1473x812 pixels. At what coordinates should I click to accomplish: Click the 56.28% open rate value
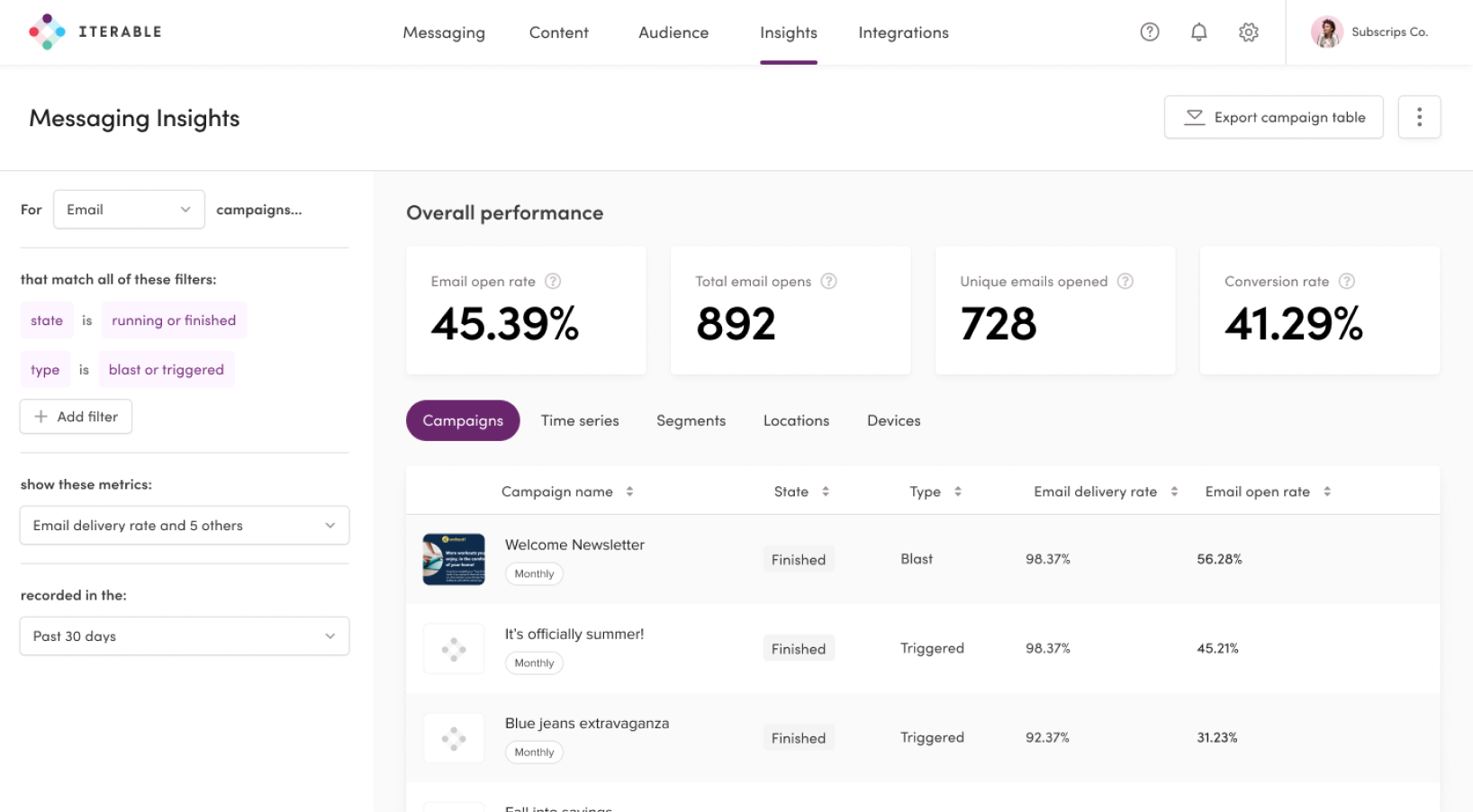point(1219,559)
